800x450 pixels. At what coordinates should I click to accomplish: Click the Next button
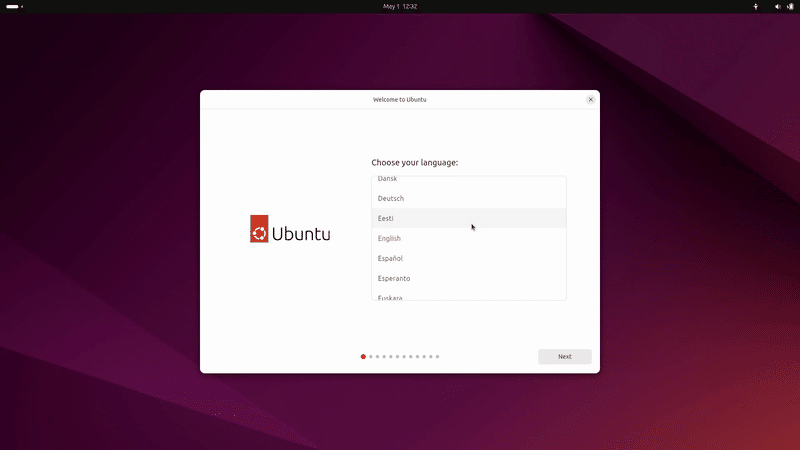564,357
